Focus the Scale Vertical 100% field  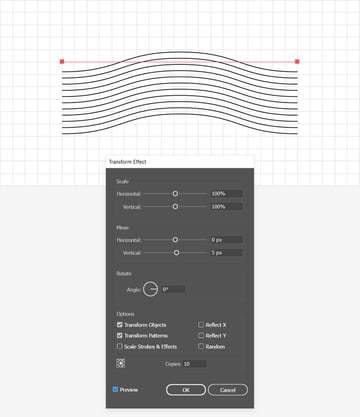tap(226, 207)
